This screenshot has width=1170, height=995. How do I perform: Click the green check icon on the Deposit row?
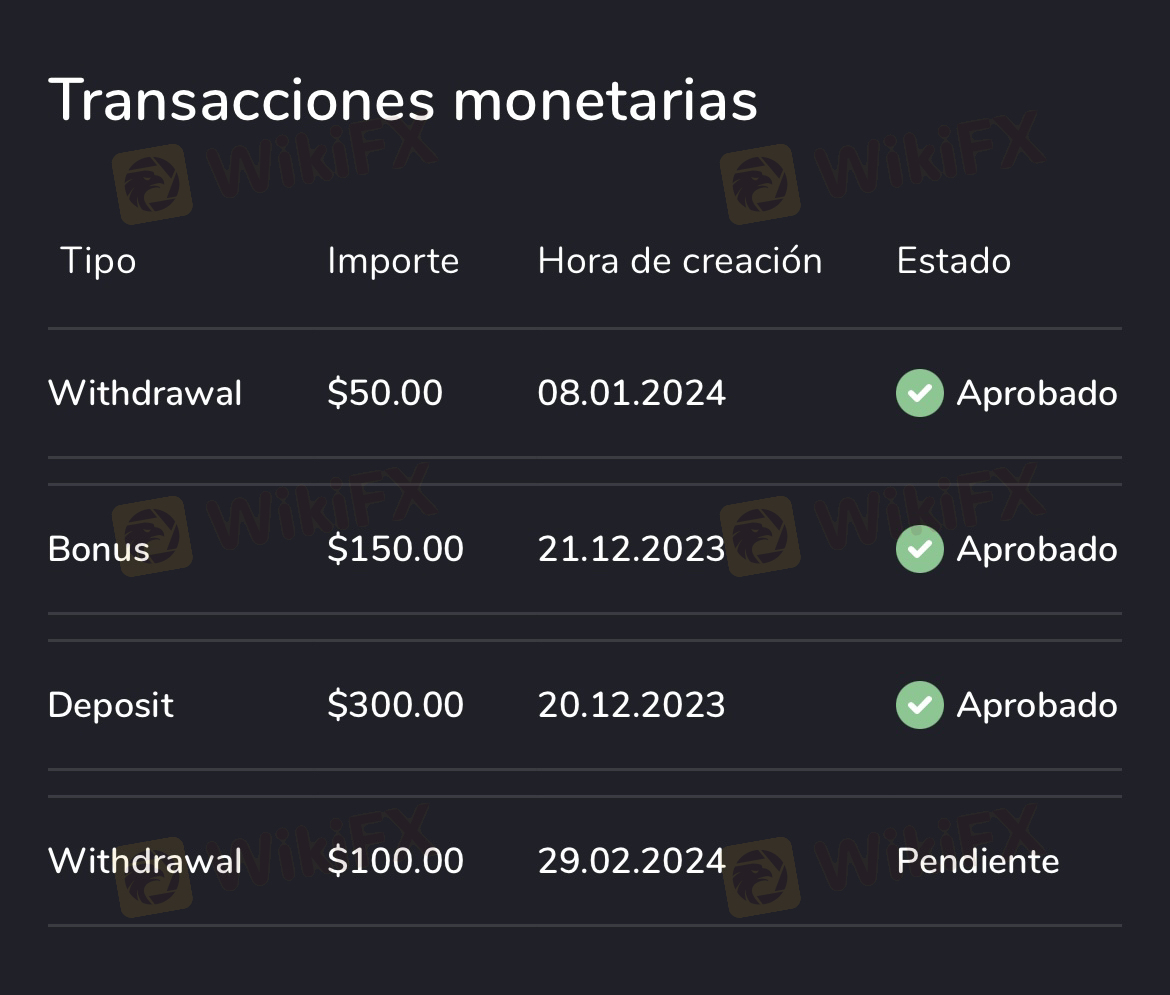pos(919,705)
